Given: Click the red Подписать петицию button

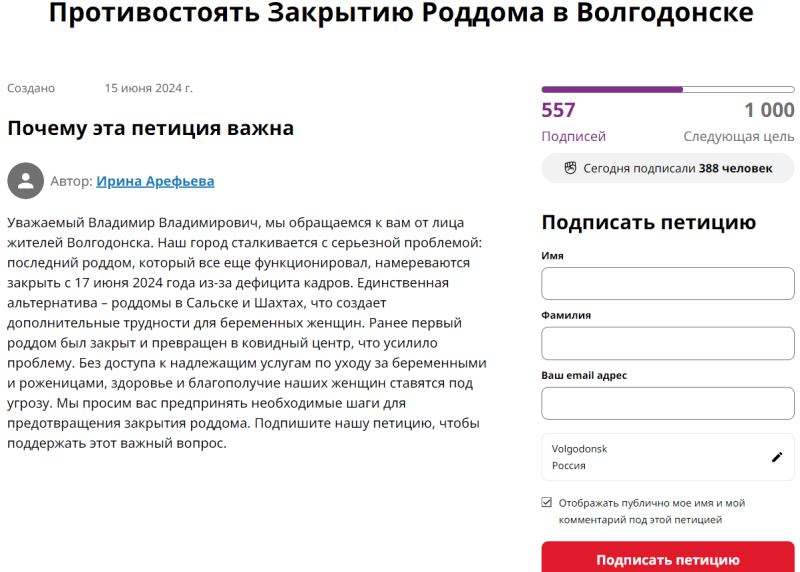Looking at the screenshot, I should click(667, 557).
